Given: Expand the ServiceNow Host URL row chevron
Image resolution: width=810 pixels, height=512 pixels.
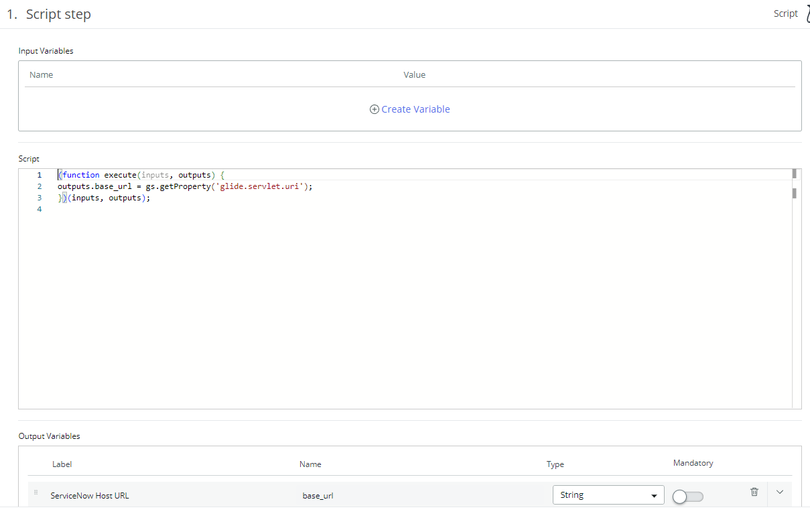Looking at the screenshot, I should pos(780,492).
